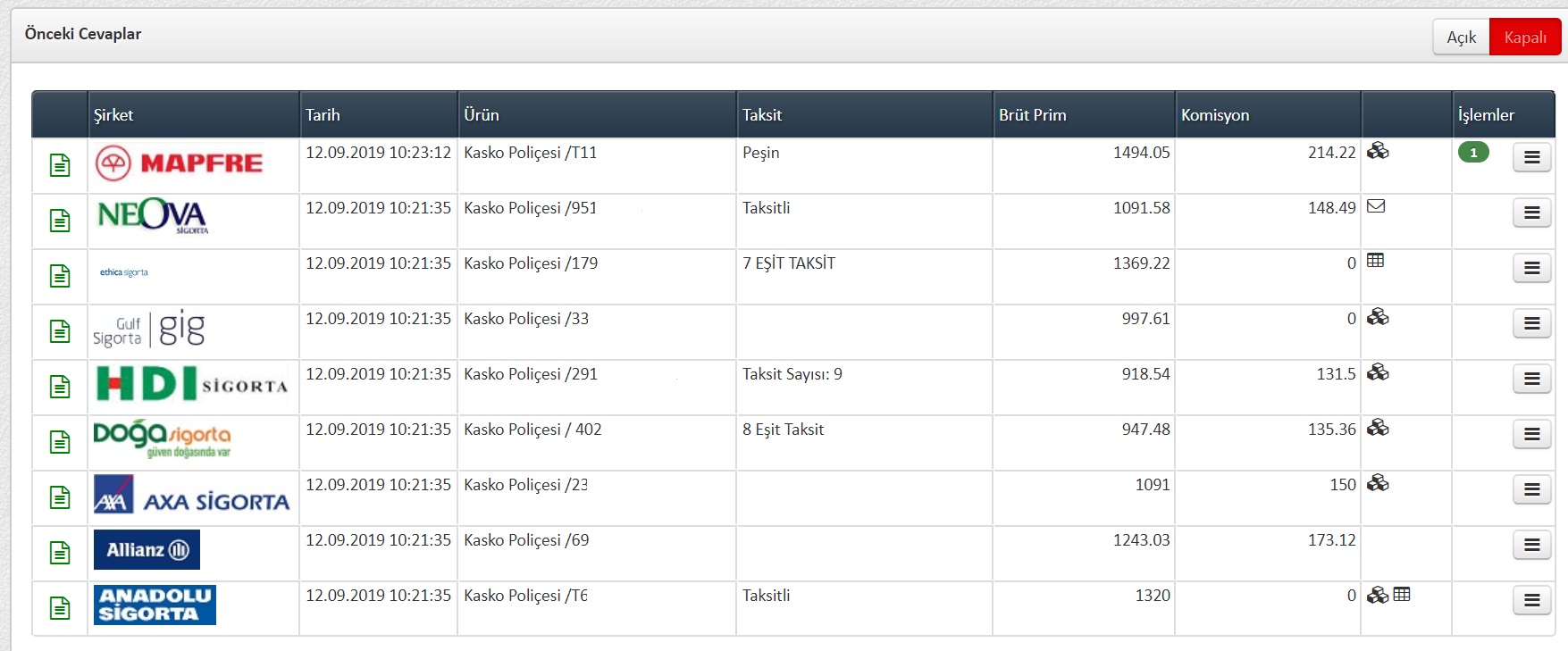The image size is (1568, 651).
Task: Set the panel toggle to Kapalı
Action: point(1525,38)
